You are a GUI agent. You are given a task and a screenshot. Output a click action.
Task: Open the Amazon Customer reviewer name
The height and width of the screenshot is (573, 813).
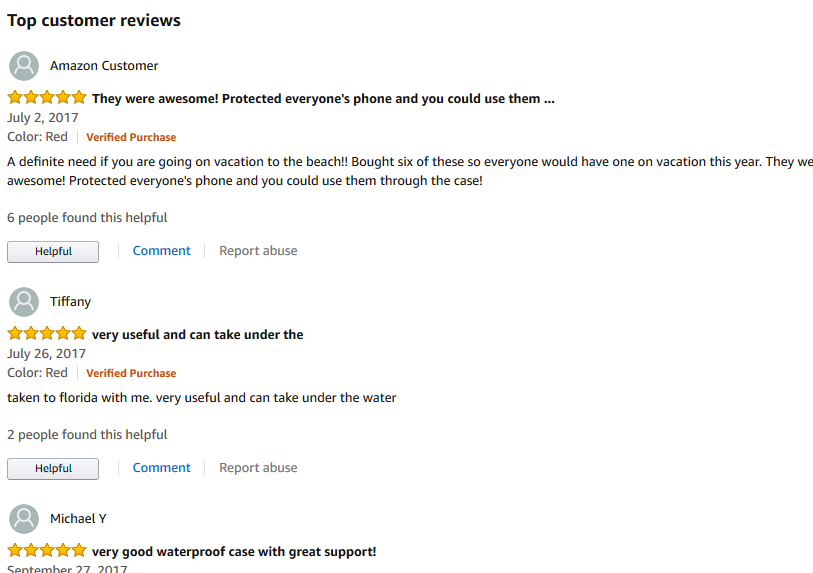(x=104, y=66)
